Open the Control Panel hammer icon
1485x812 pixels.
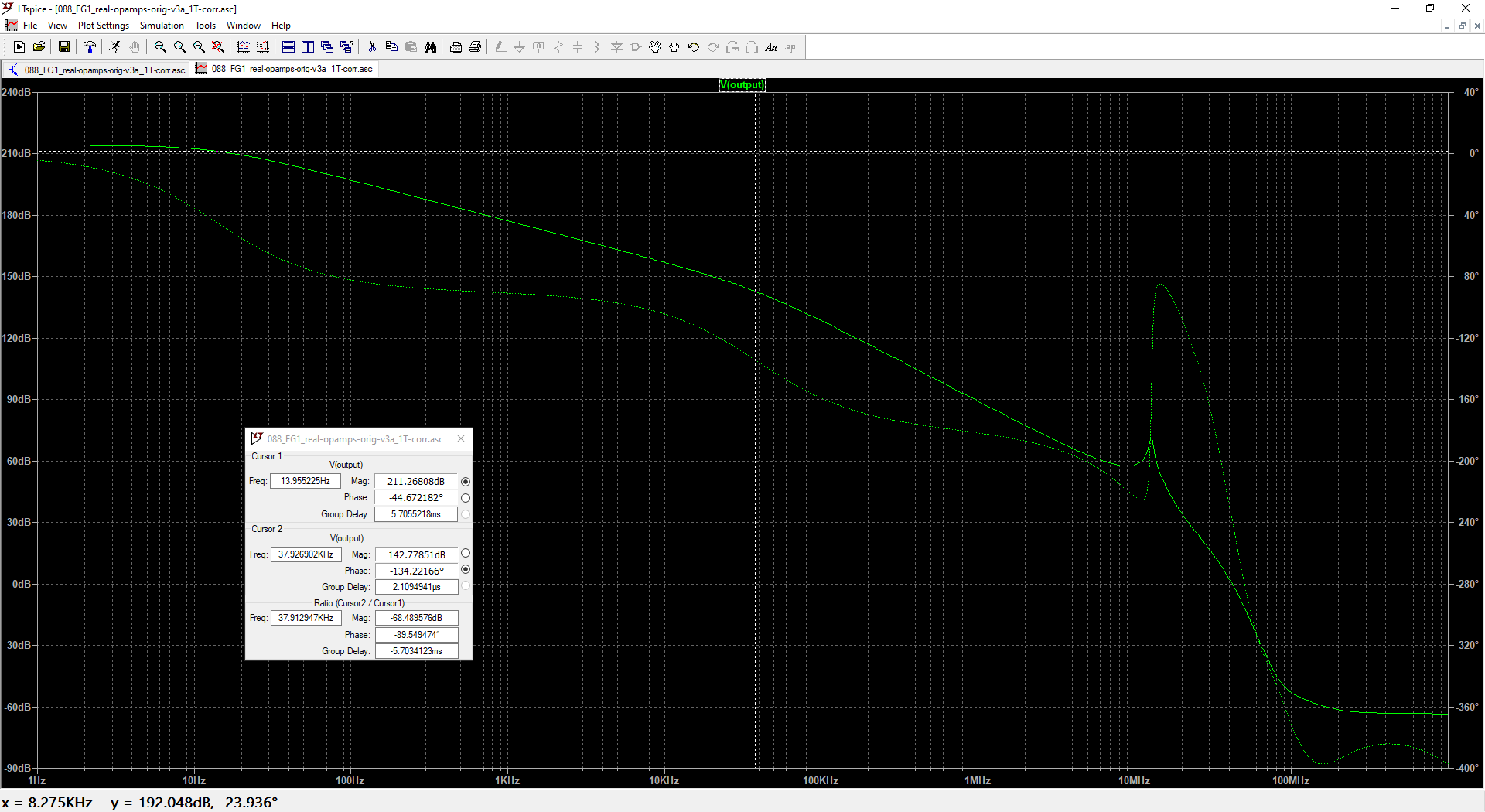[x=90, y=47]
